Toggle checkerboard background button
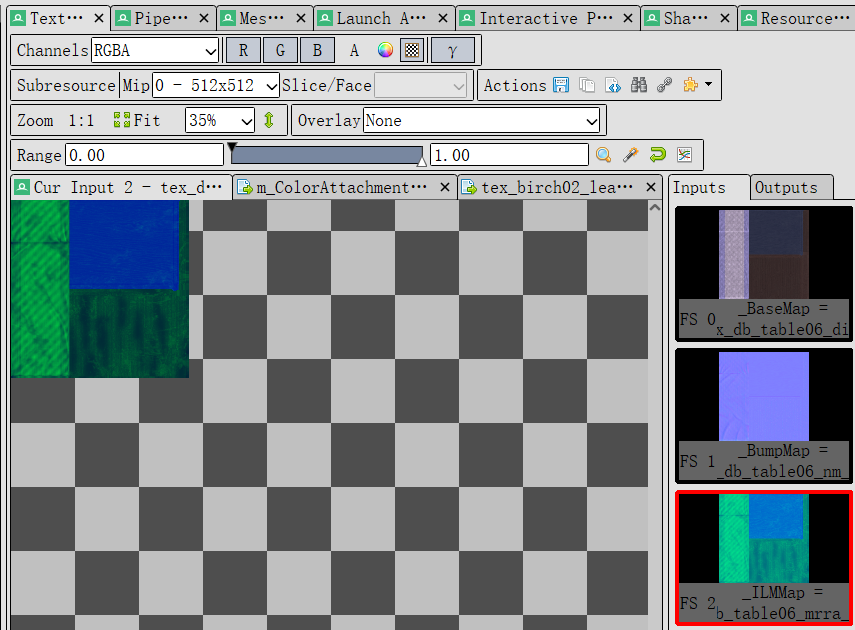The image size is (855, 630). (412, 51)
